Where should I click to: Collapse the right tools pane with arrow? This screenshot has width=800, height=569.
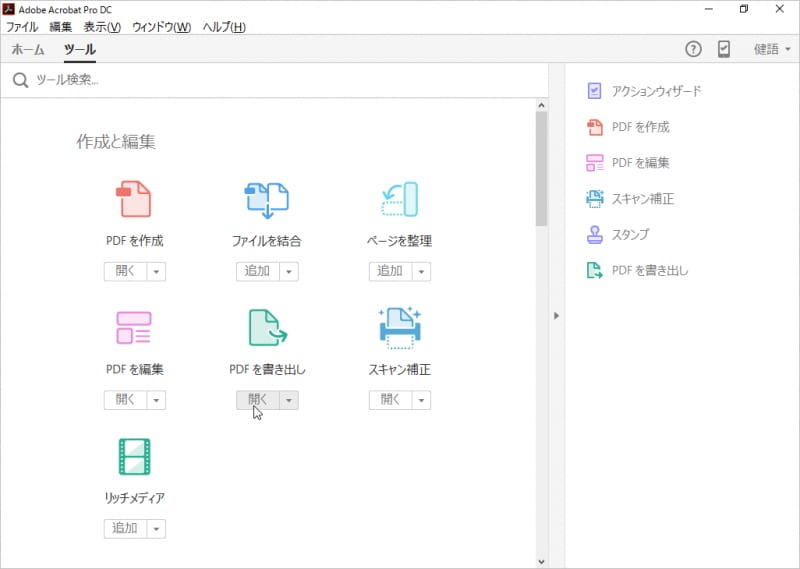pos(557,316)
